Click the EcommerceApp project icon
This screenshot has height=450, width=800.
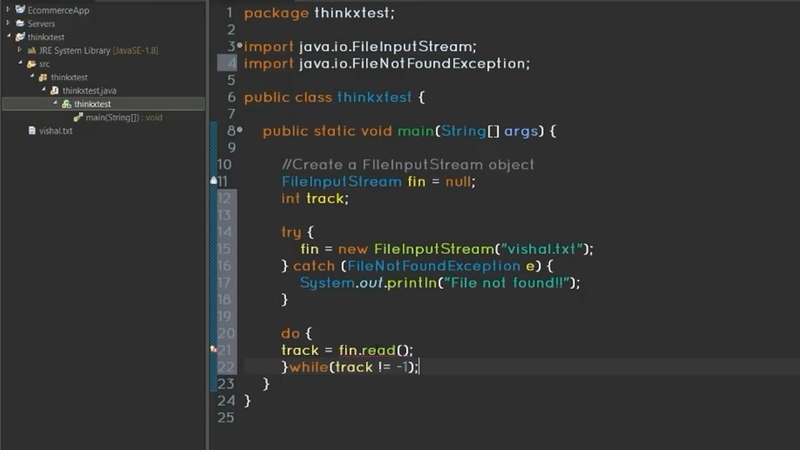coord(20,10)
